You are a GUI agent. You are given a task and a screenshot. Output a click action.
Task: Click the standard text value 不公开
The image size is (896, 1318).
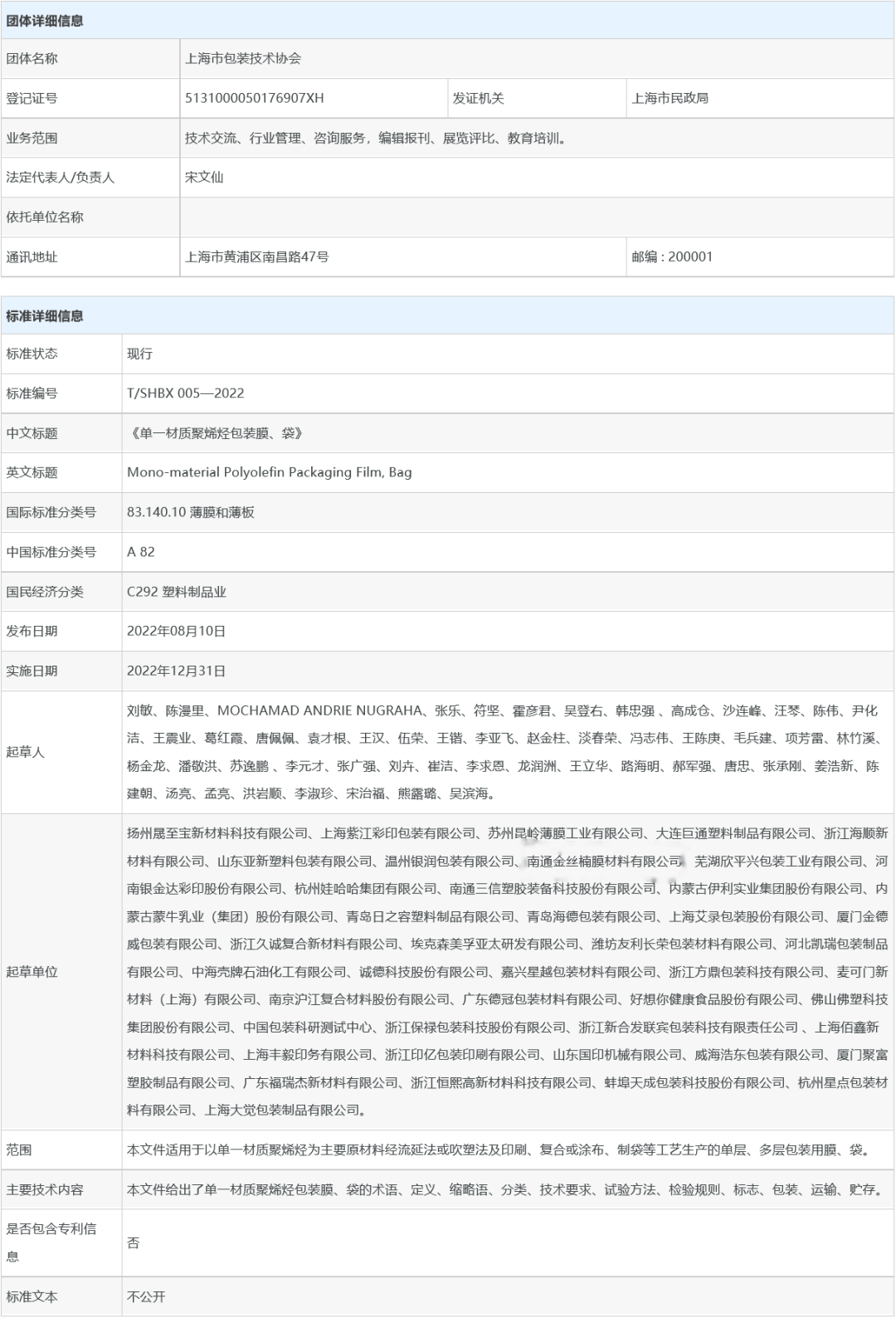[146, 1296]
